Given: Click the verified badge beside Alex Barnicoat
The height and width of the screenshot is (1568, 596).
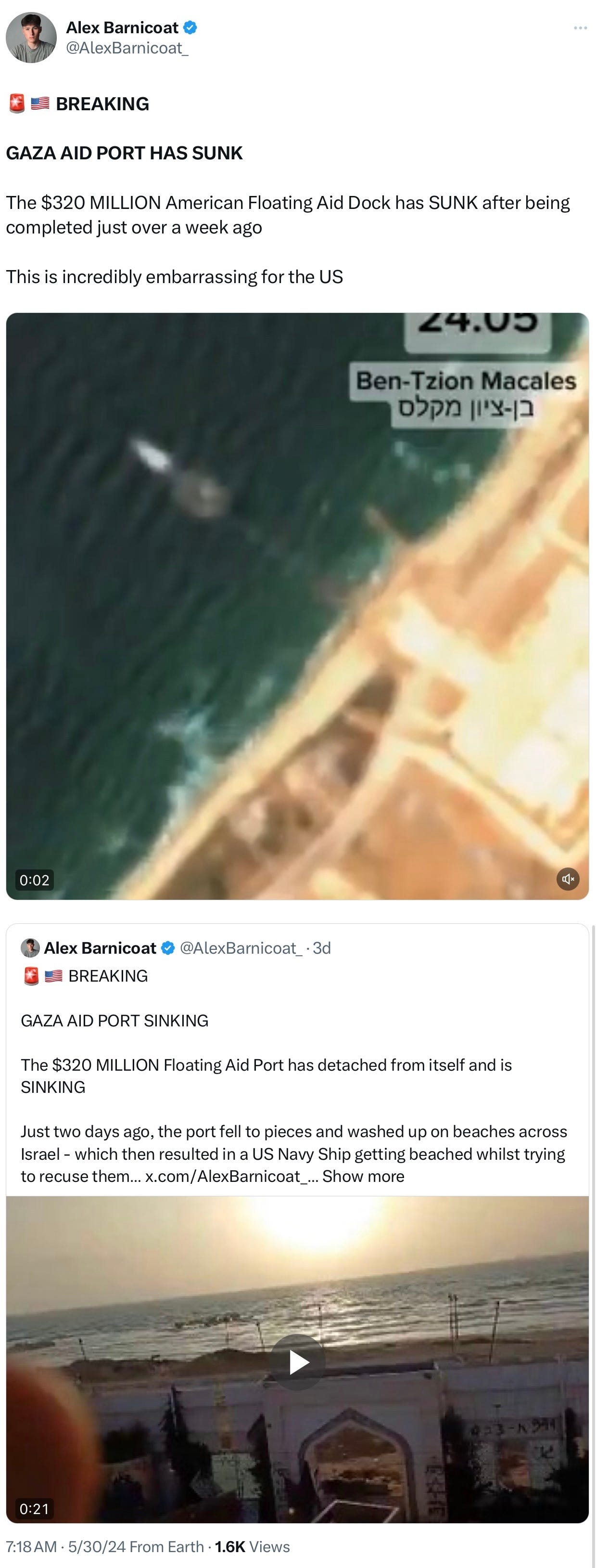Looking at the screenshot, I should point(190,27).
